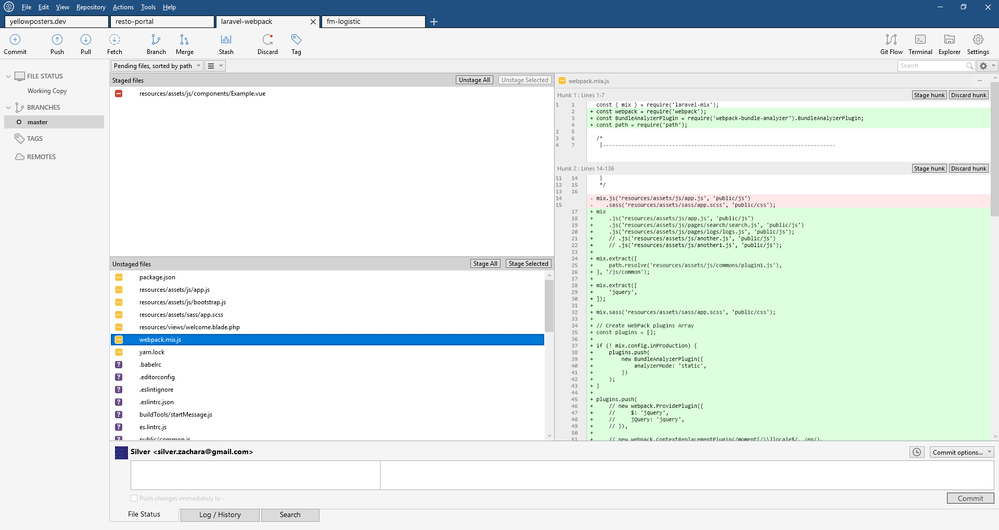Switch to the resto-portal tab

click(162, 22)
